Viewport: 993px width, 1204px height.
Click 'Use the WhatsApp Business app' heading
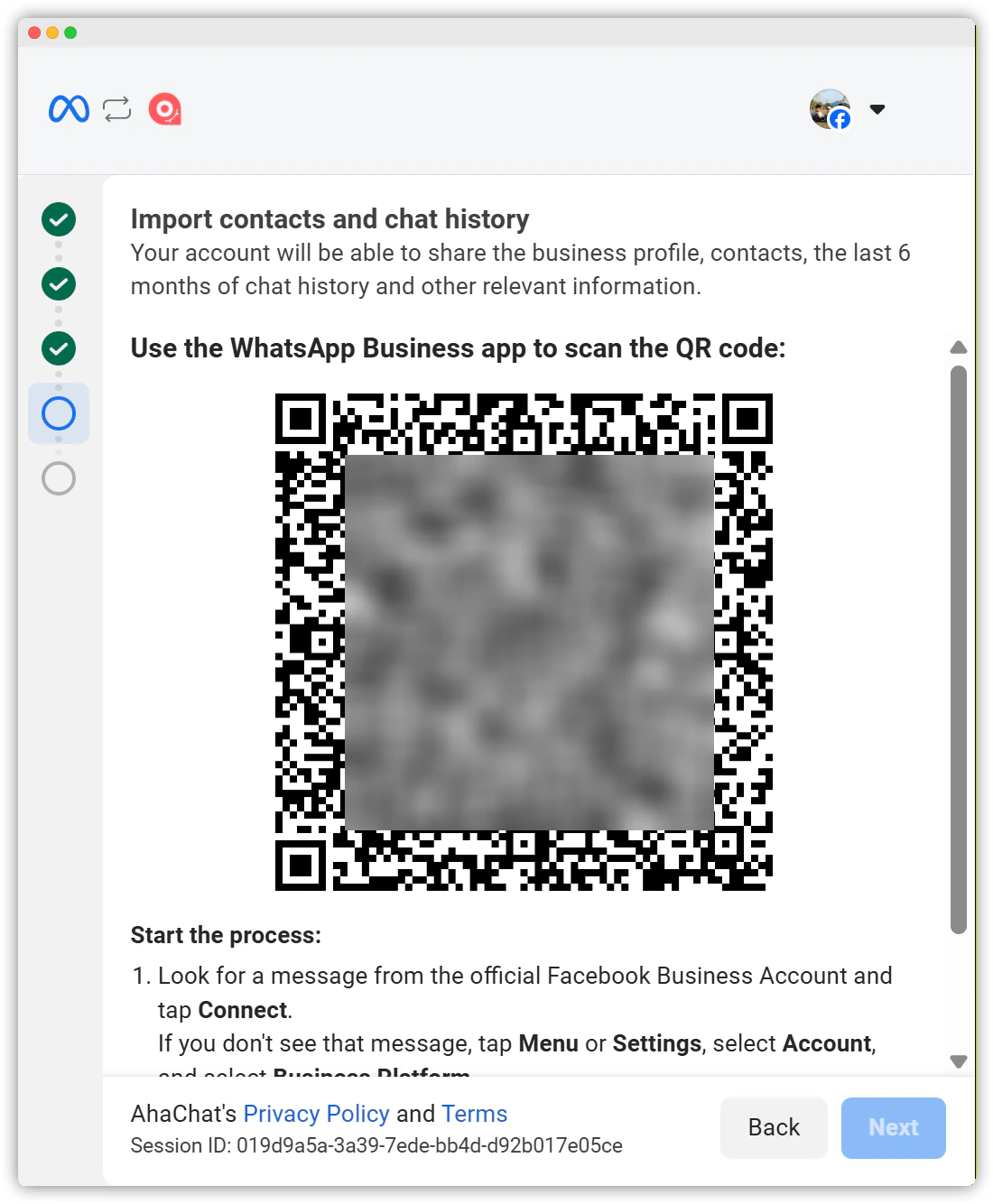tap(458, 348)
